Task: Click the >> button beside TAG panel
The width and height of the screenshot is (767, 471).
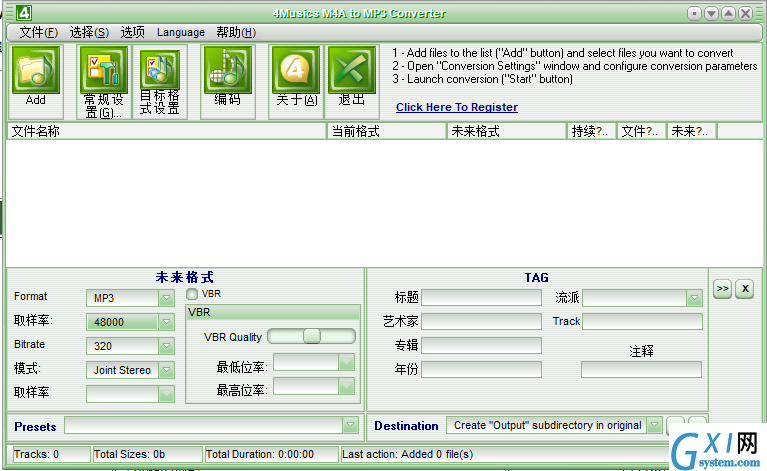Action: pos(722,289)
